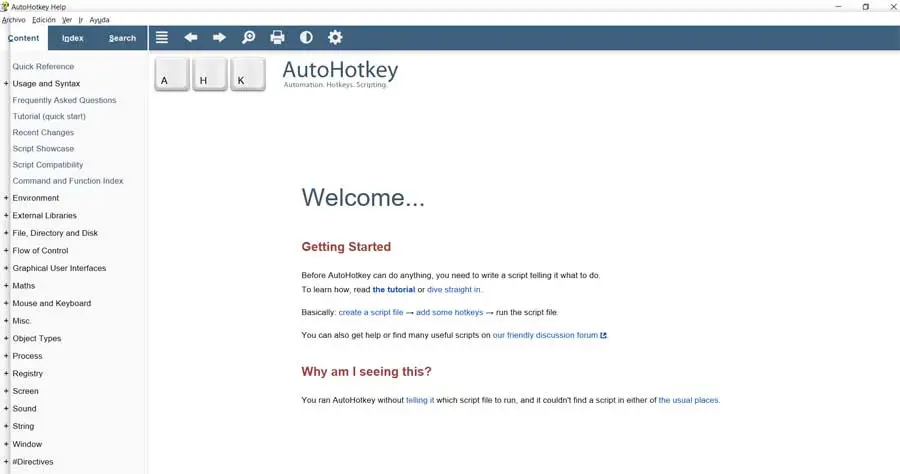
Task: Expand the Graphical User Interfaces node
Action: pyautogui.click(x=6, y=268)
